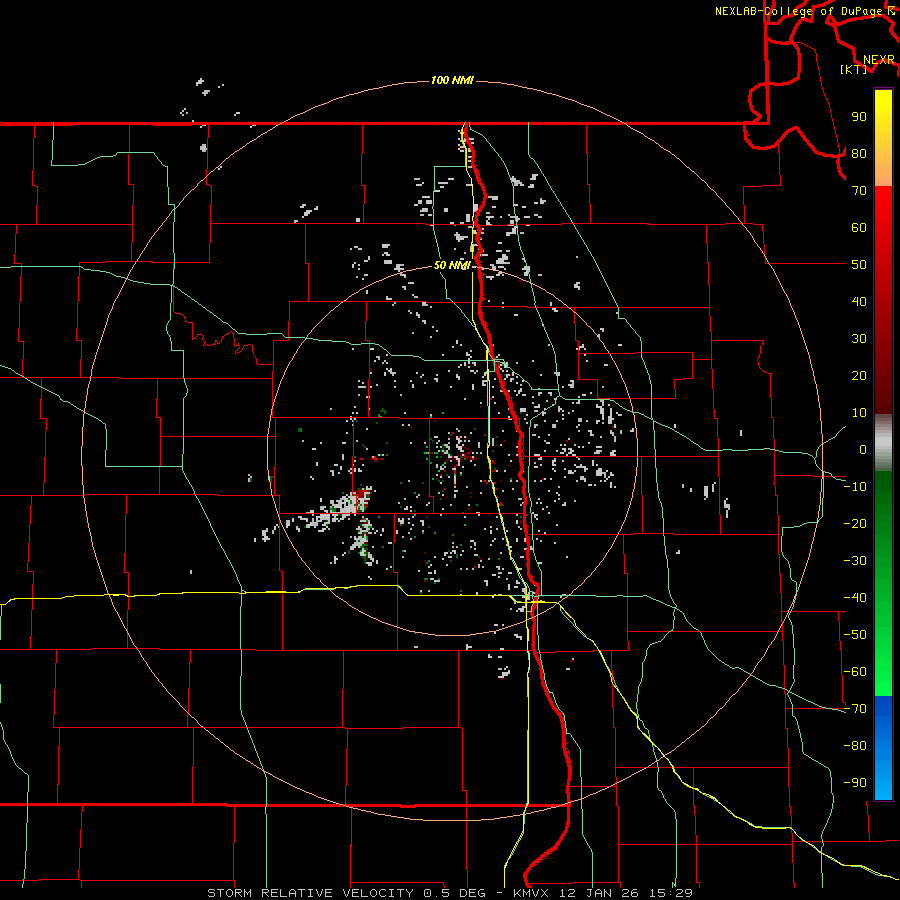This screenshot has height=900, width=900.
Task: Click the STORM RELATIVE VELOCITY caption text
Action: (x=310, y=893)
